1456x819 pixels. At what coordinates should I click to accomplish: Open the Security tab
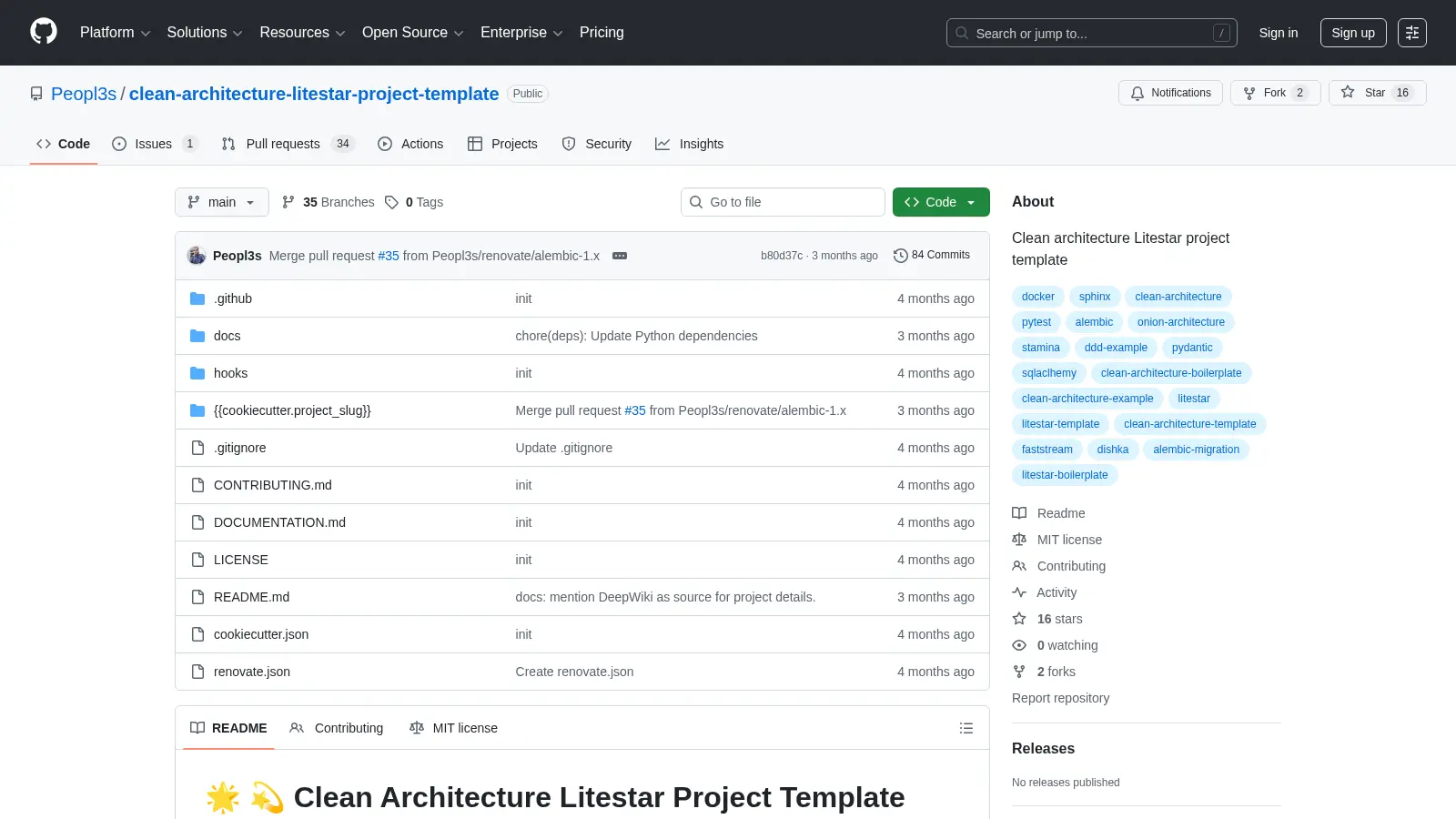pyautogui.click(x=597, y=144)
